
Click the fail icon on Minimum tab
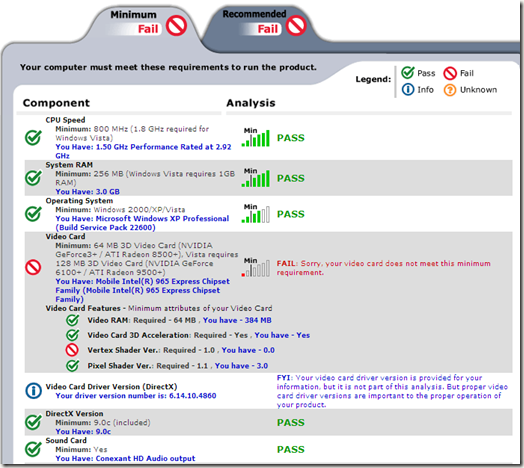(x=176, y=26)
